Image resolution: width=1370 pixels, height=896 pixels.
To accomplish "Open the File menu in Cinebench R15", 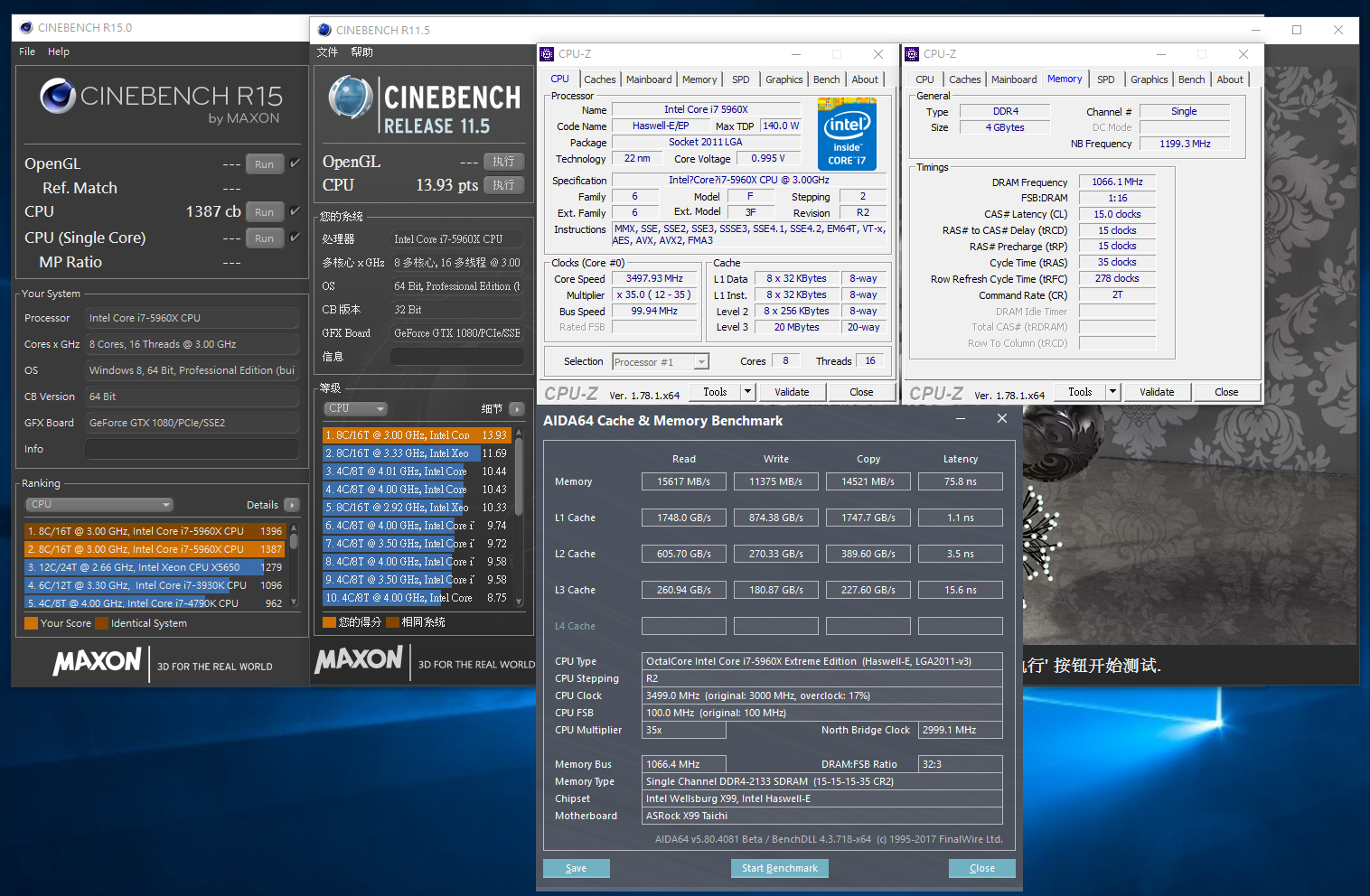I will tap(27, 51).
